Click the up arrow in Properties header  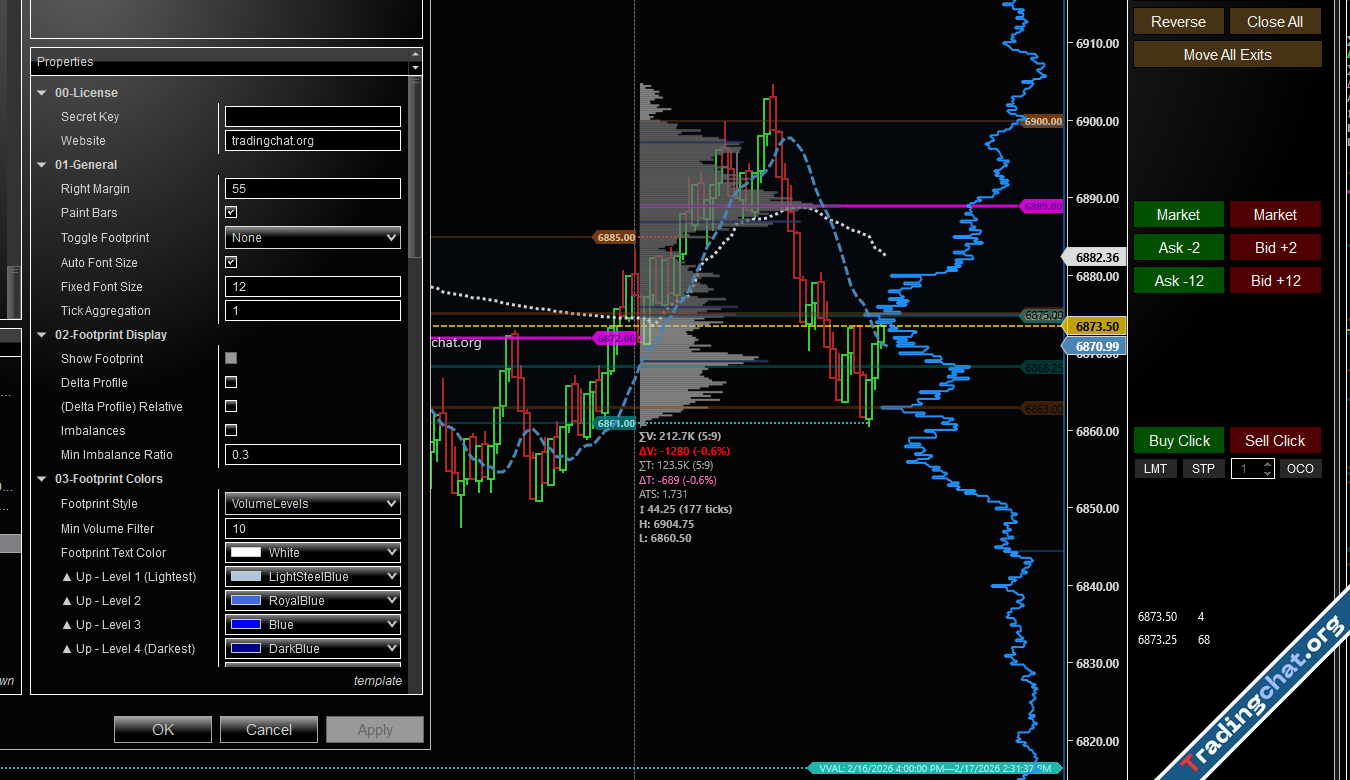416,55
